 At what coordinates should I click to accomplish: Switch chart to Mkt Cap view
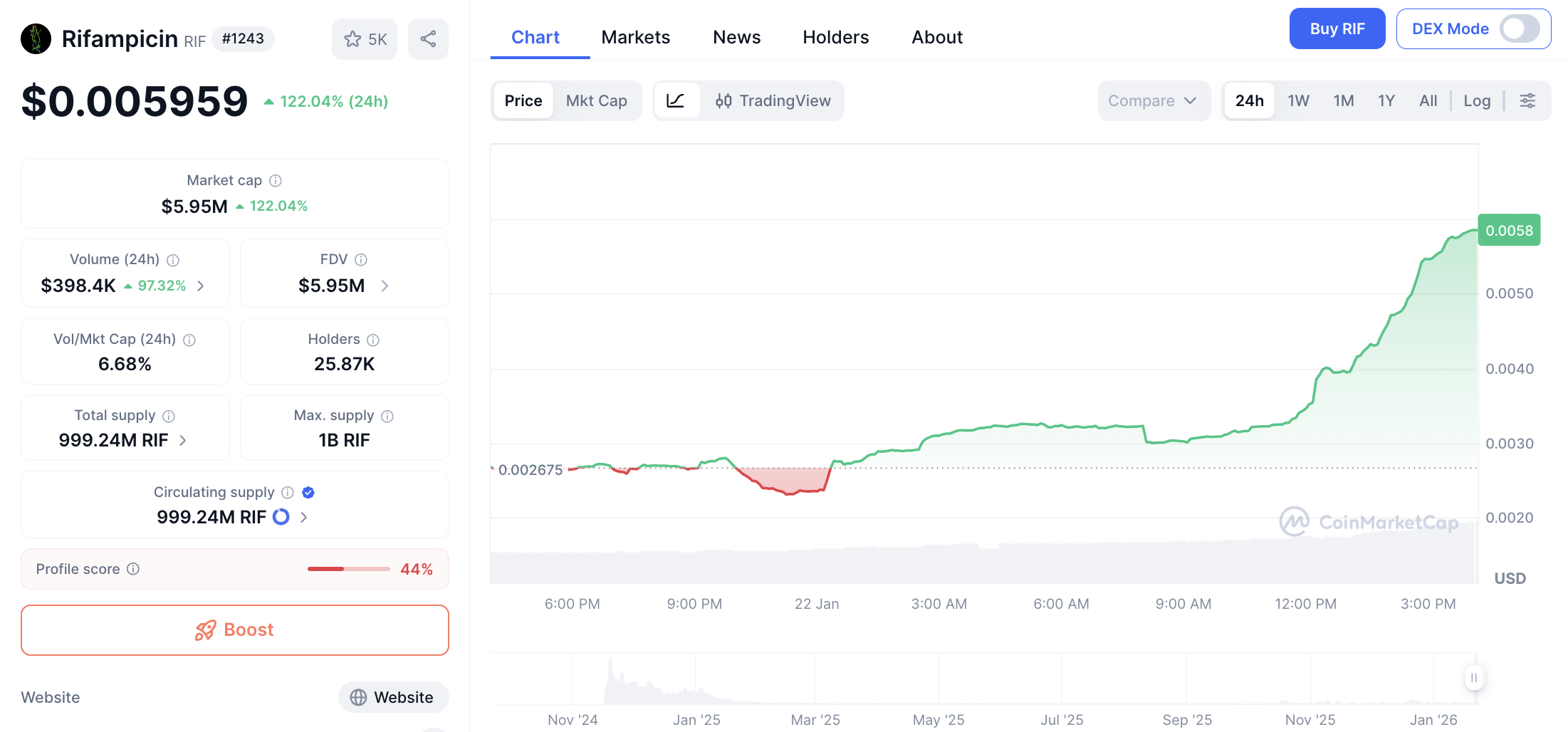[596, 100]
